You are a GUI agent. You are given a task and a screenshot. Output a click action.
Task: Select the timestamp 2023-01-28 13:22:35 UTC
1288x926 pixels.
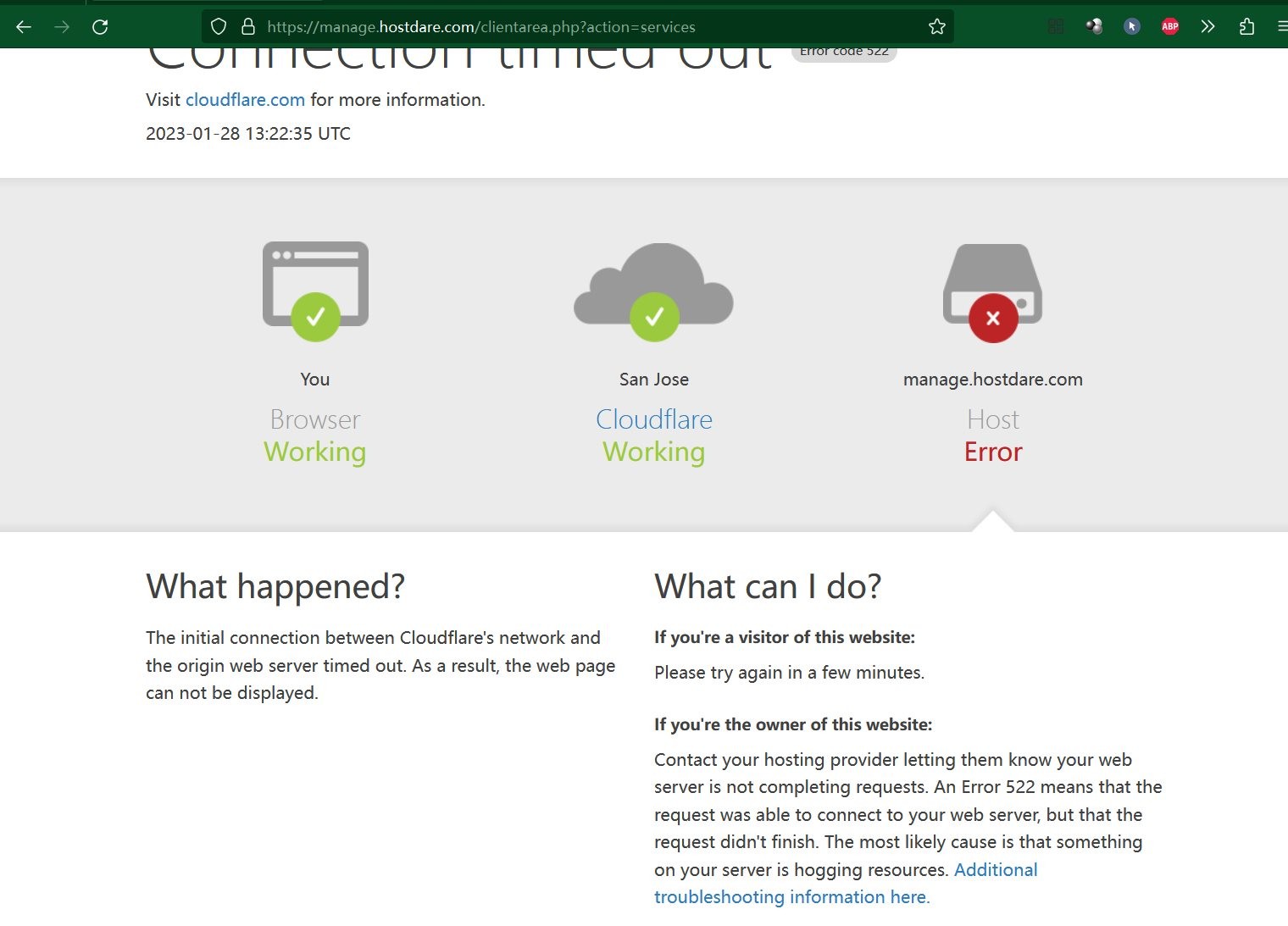coord(248,134)
